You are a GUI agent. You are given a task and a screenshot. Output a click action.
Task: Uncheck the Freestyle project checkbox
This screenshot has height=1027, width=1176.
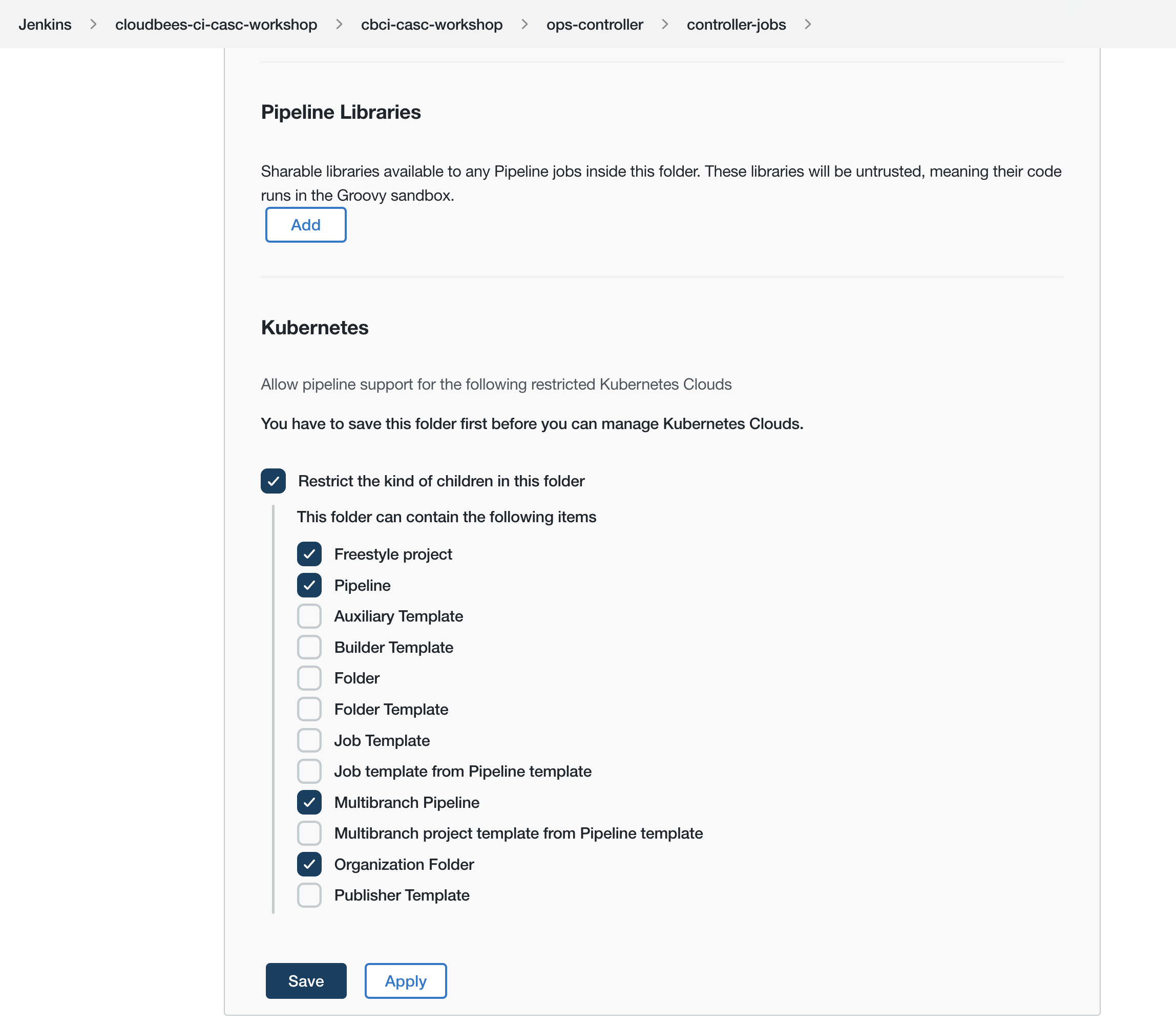[309, 553]
